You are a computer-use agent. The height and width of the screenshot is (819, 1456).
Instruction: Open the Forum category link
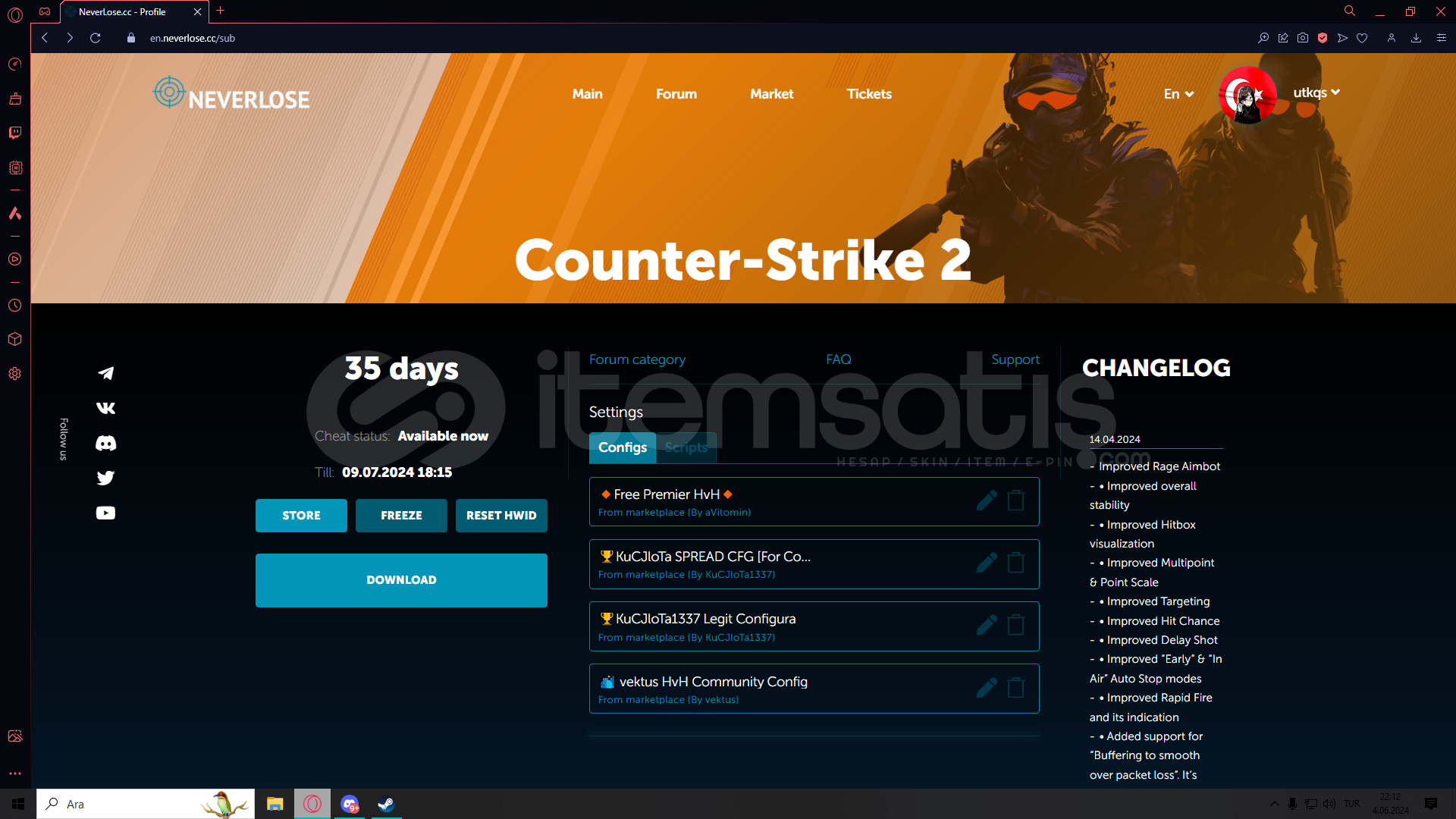[x=637, y=359]
